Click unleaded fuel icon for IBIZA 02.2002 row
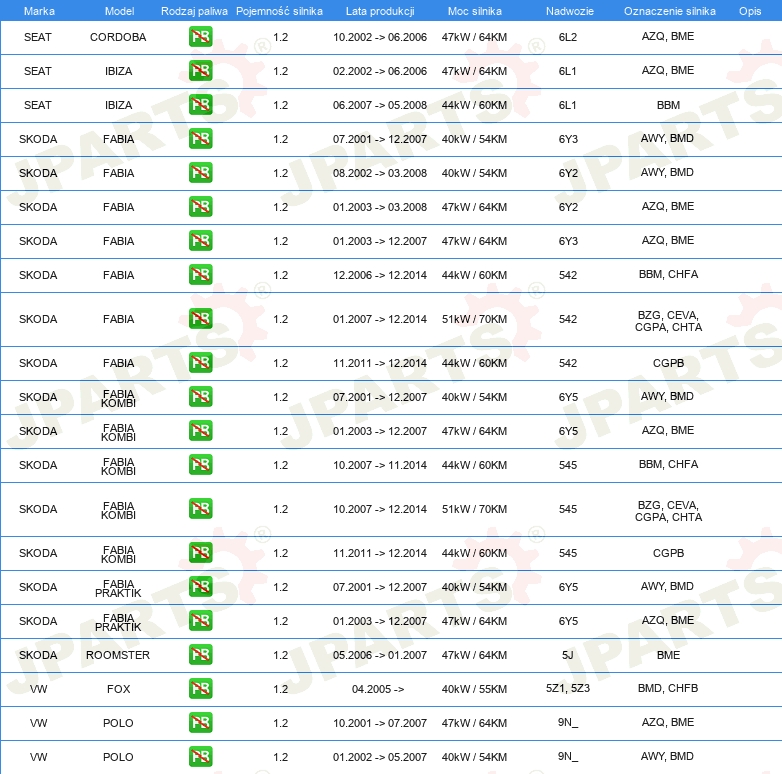782x774 pixels. [200, 71]
